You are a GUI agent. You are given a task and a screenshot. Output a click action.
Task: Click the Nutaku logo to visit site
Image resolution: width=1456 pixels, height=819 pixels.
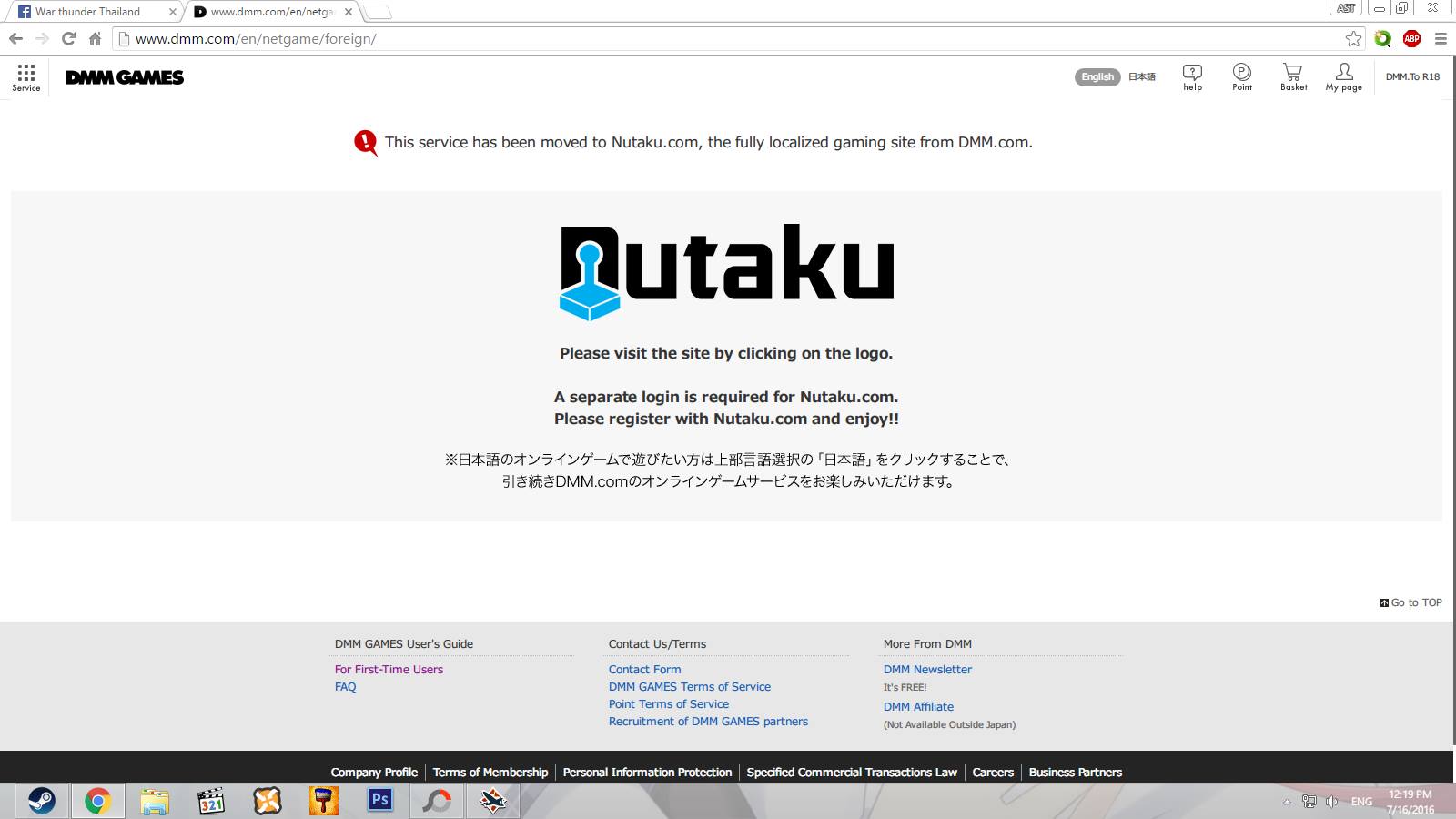(x=726, y=271)
